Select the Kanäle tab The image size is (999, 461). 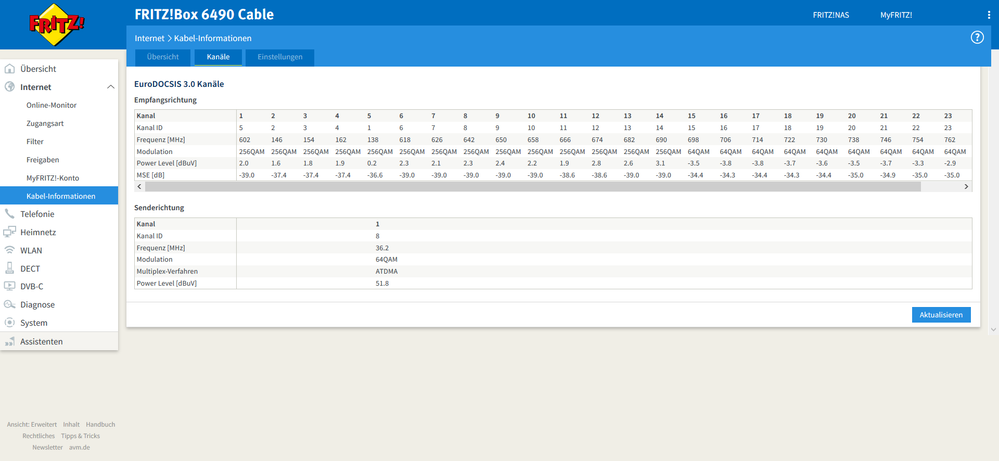coord(218,57)
